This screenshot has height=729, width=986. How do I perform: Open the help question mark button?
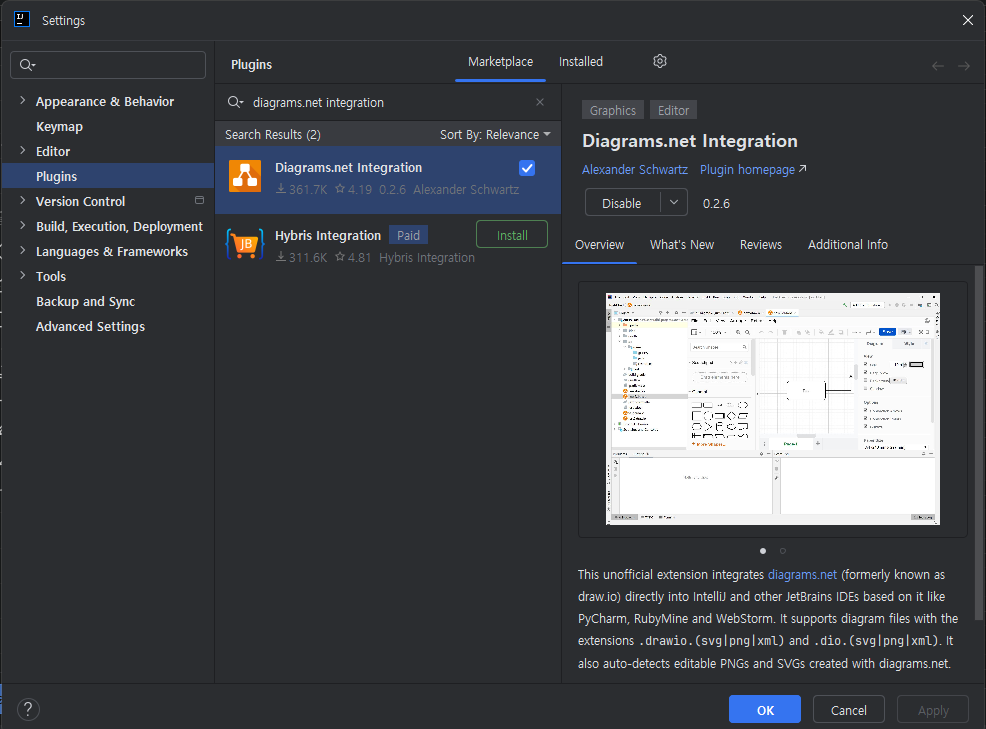tap(28, 710)
